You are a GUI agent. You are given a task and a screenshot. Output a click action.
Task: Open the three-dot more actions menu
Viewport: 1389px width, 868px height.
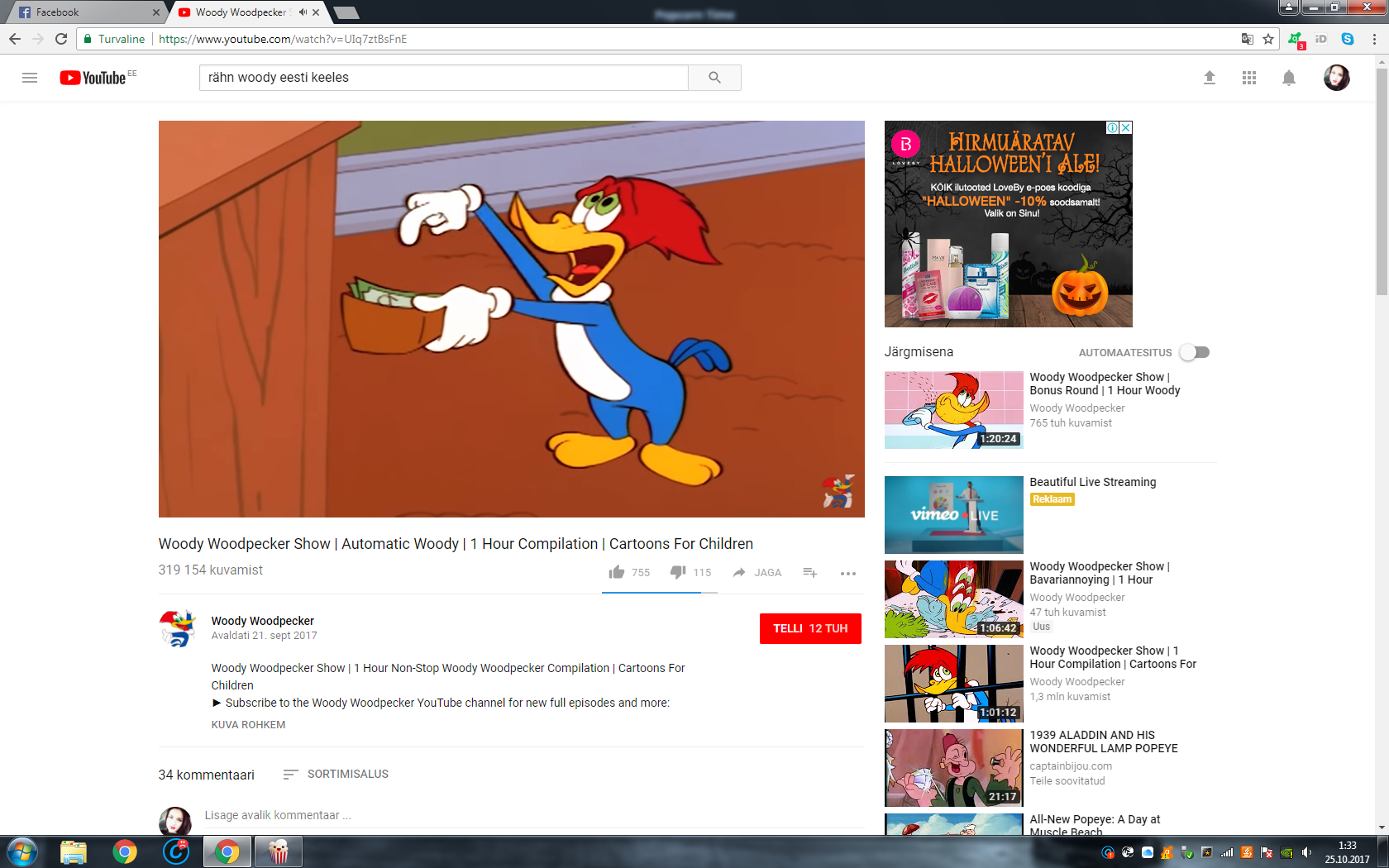coord(848,573)
